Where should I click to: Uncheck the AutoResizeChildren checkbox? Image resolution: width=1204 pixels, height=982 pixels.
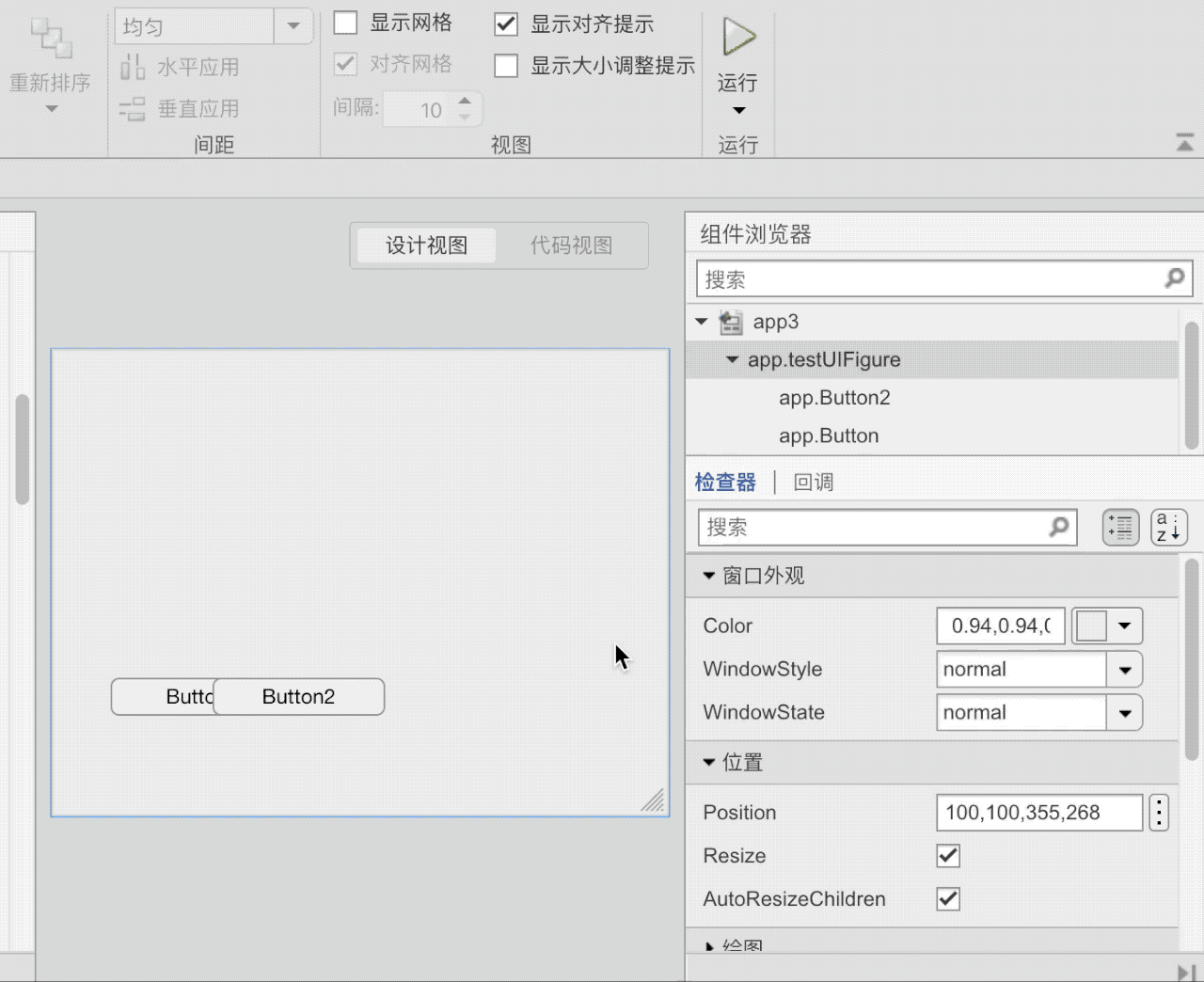coord(947,898)
